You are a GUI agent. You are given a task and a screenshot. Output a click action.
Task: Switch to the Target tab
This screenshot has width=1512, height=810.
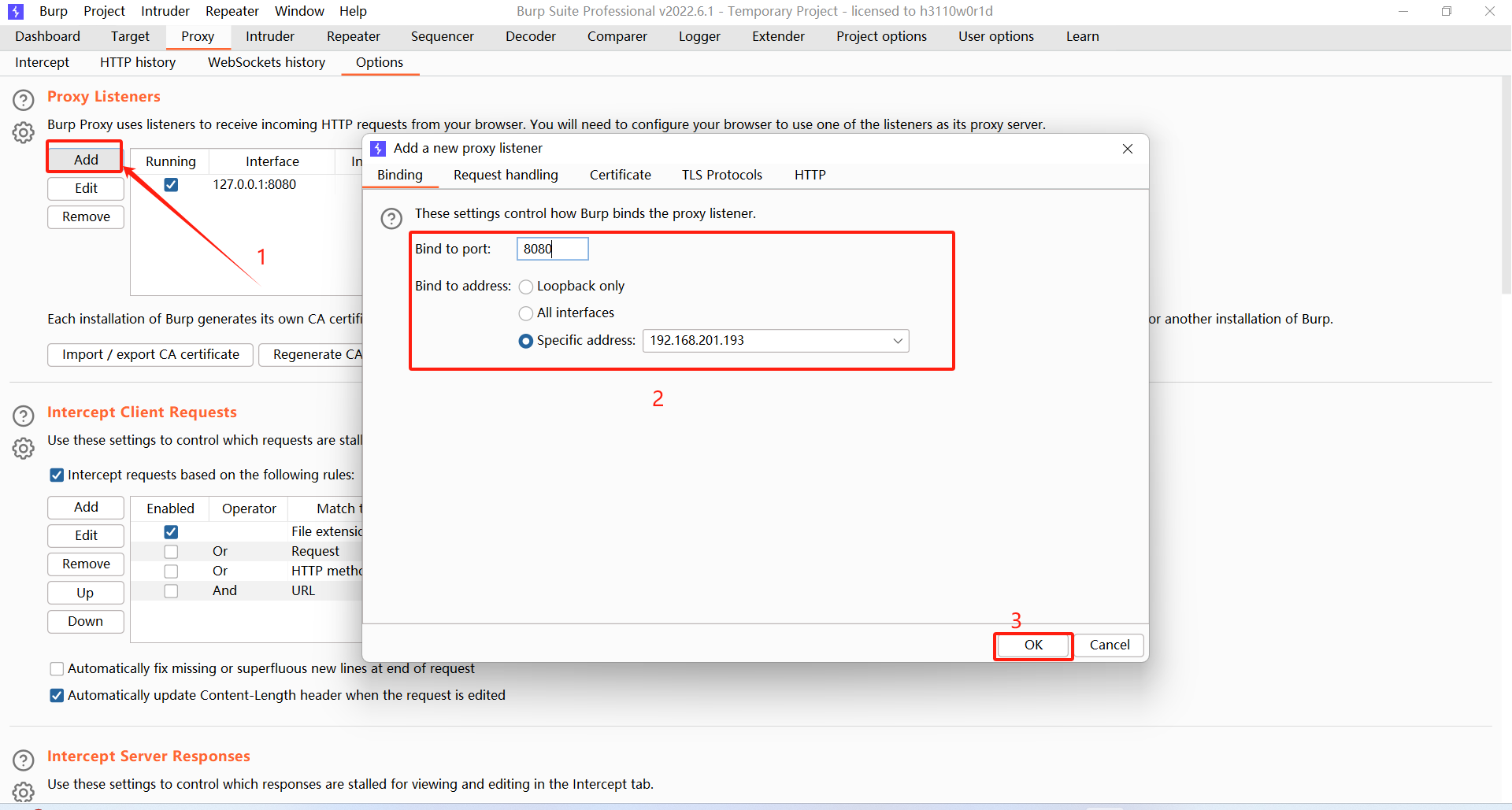[130, 36]
